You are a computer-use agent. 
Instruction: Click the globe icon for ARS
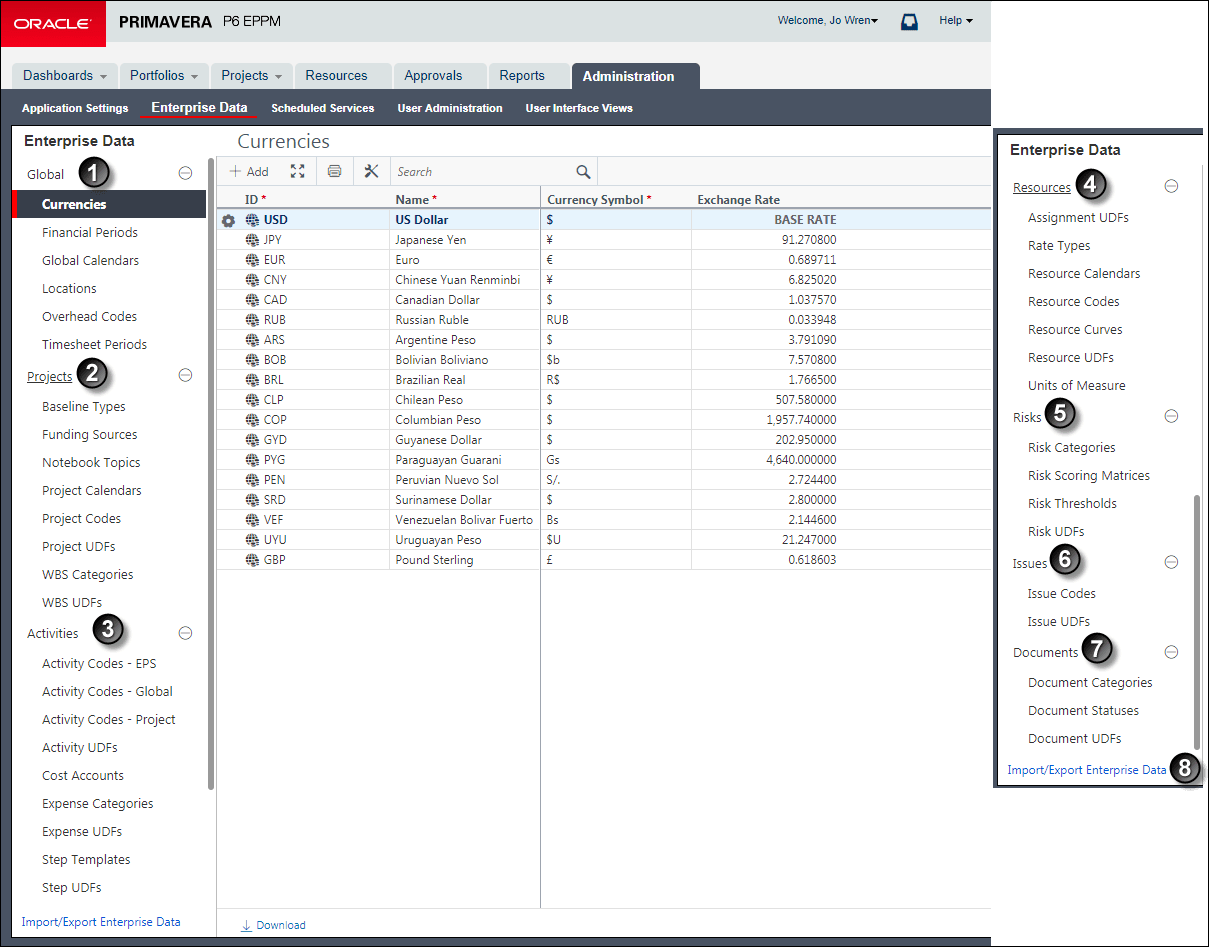coord(252,340)
